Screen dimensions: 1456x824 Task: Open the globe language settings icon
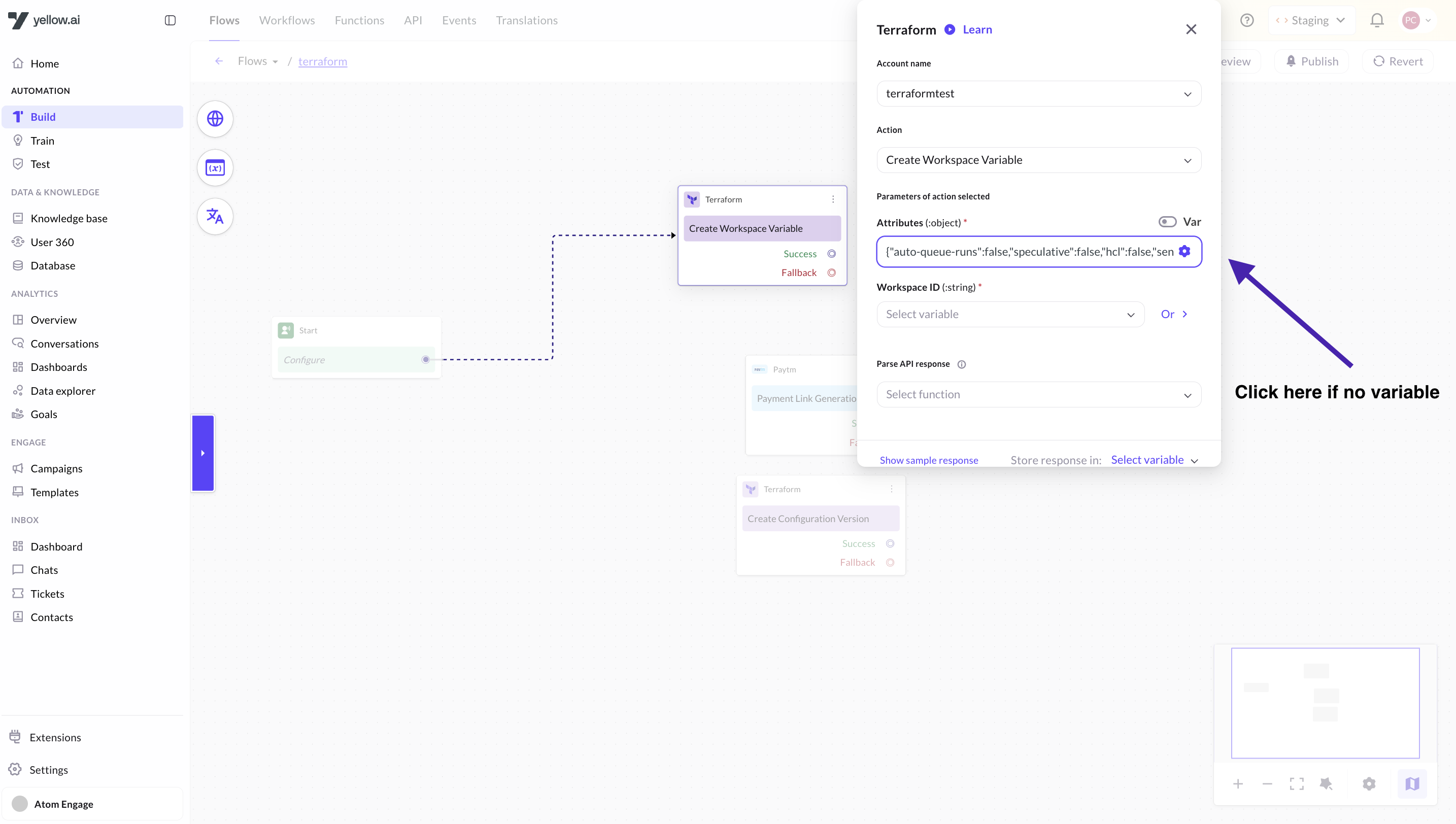point(215,119)
